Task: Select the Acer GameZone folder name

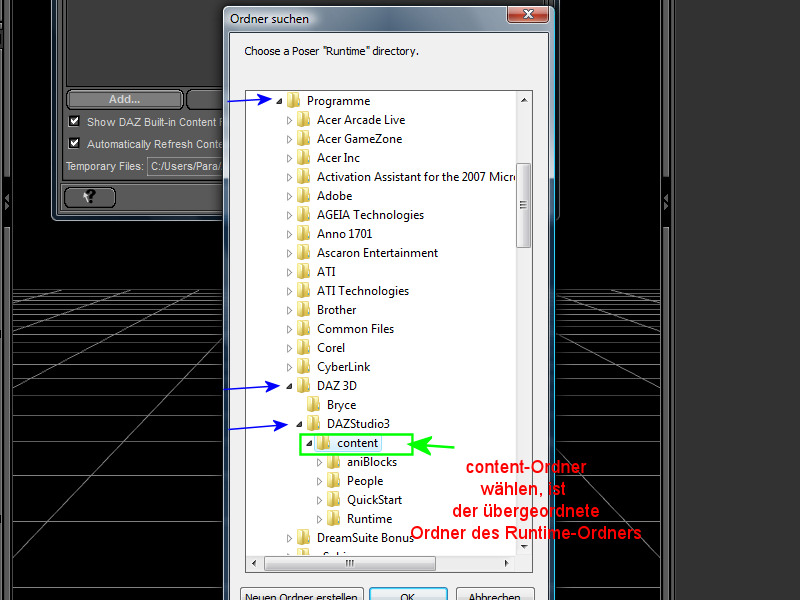Action: tap(359, 139)
